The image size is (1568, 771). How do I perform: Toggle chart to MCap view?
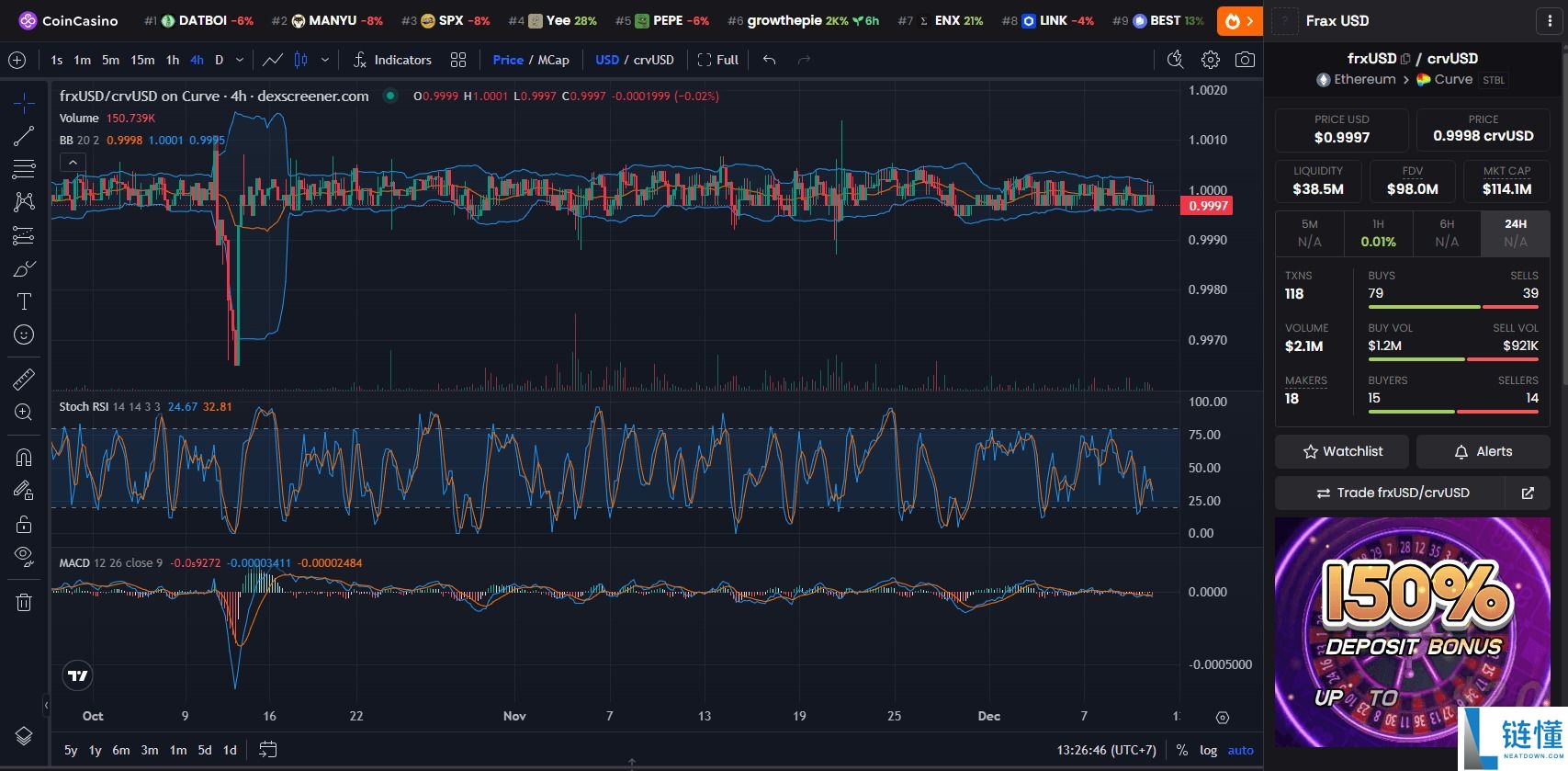[x=553, y=60]
